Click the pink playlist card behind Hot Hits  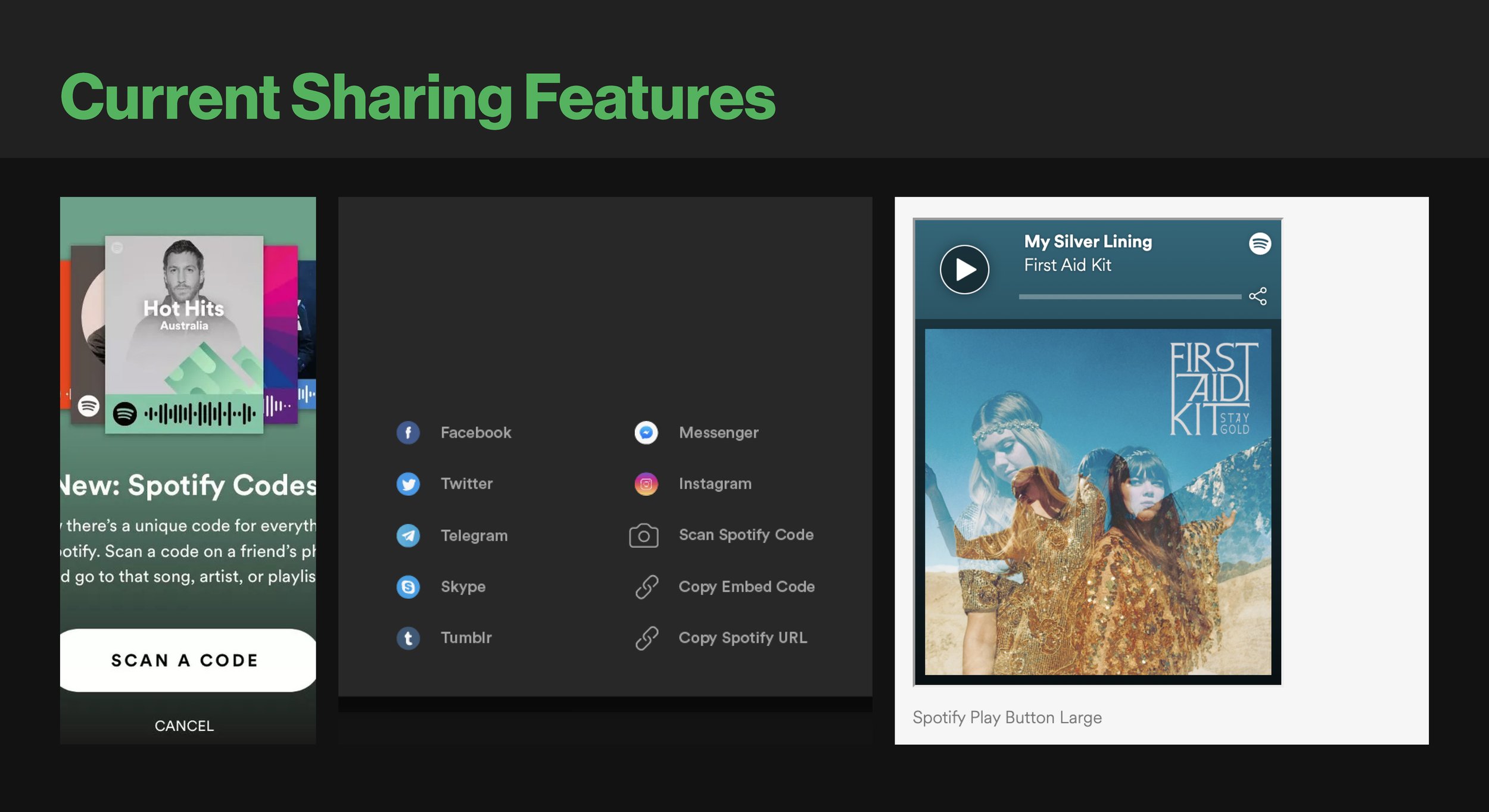[x=281, y=333]
